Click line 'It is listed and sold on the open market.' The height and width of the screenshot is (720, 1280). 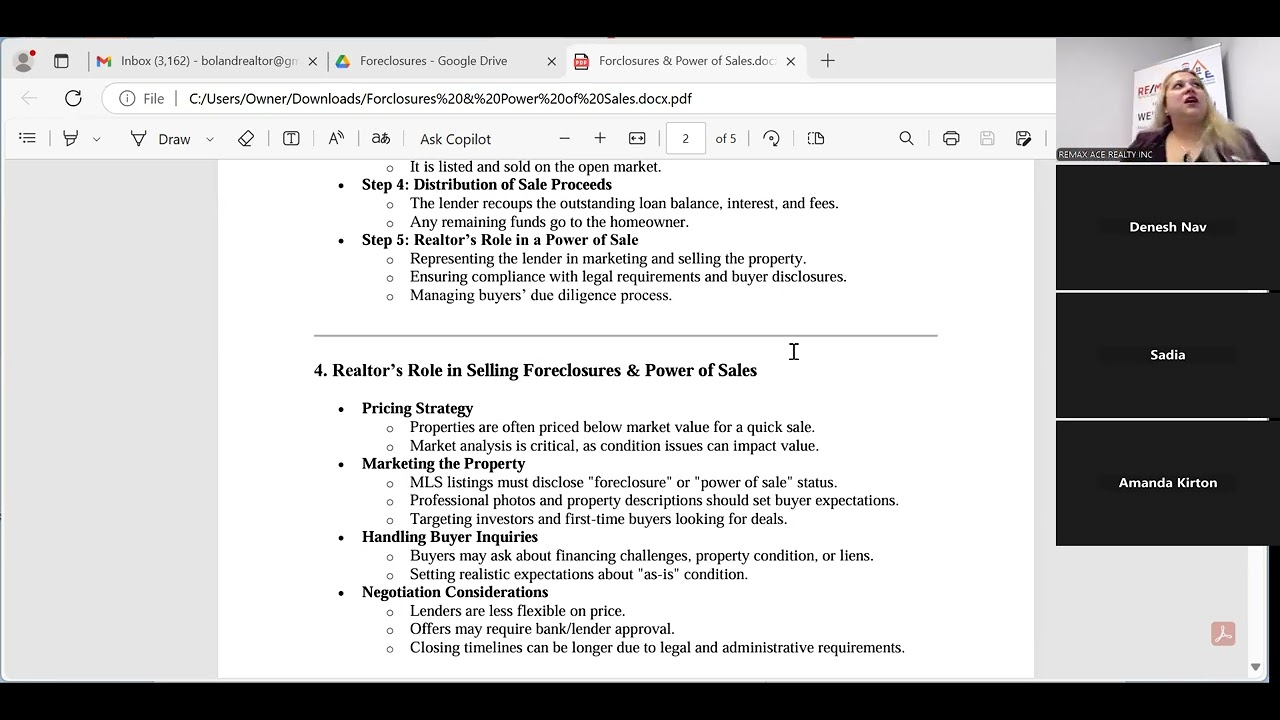click(535, 167)
